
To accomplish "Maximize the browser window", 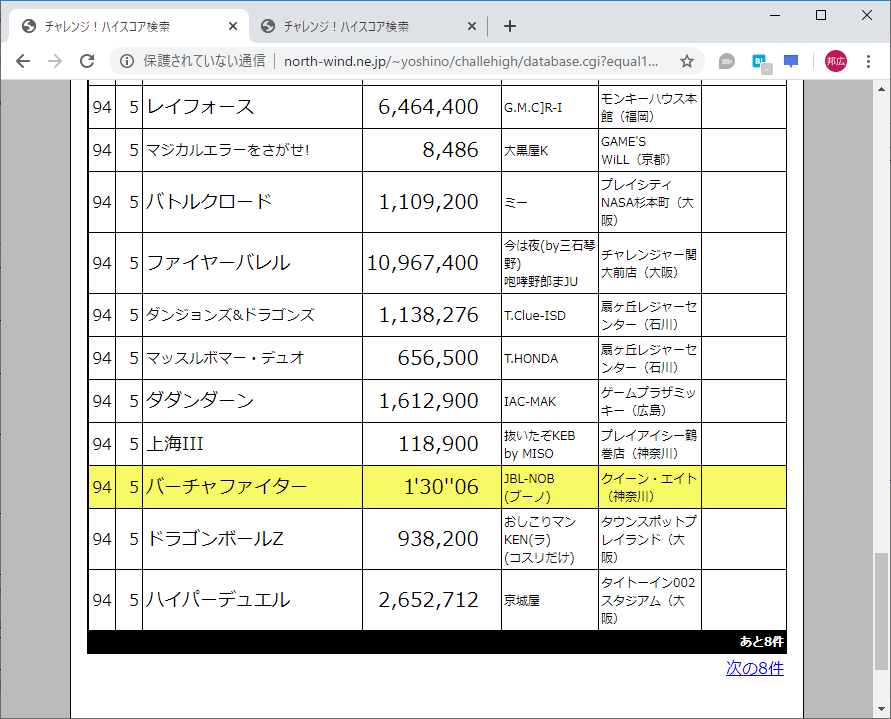I will [821, 15].
